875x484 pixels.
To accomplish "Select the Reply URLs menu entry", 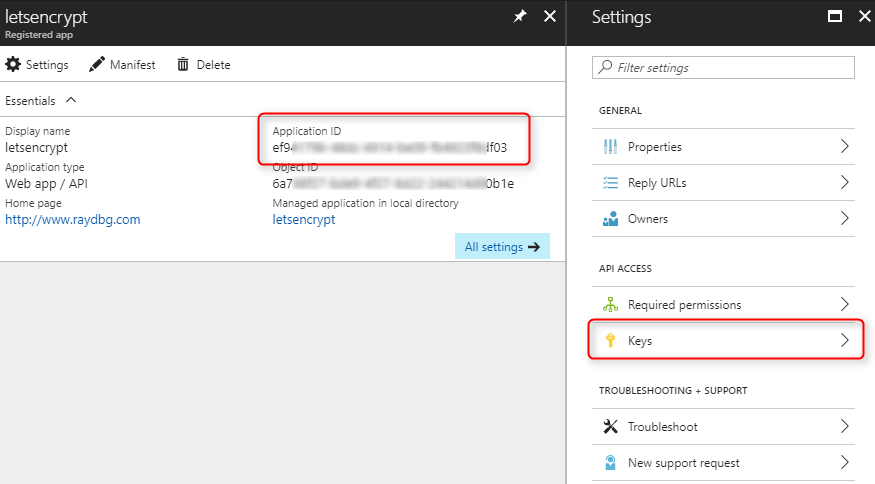I will pyautogui.click(x=656, y=183).
